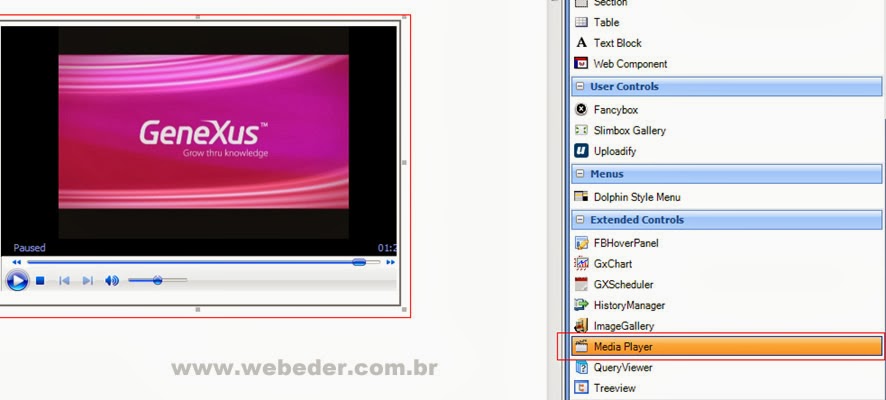Click the Treeview toolbox label

point(615,388)
